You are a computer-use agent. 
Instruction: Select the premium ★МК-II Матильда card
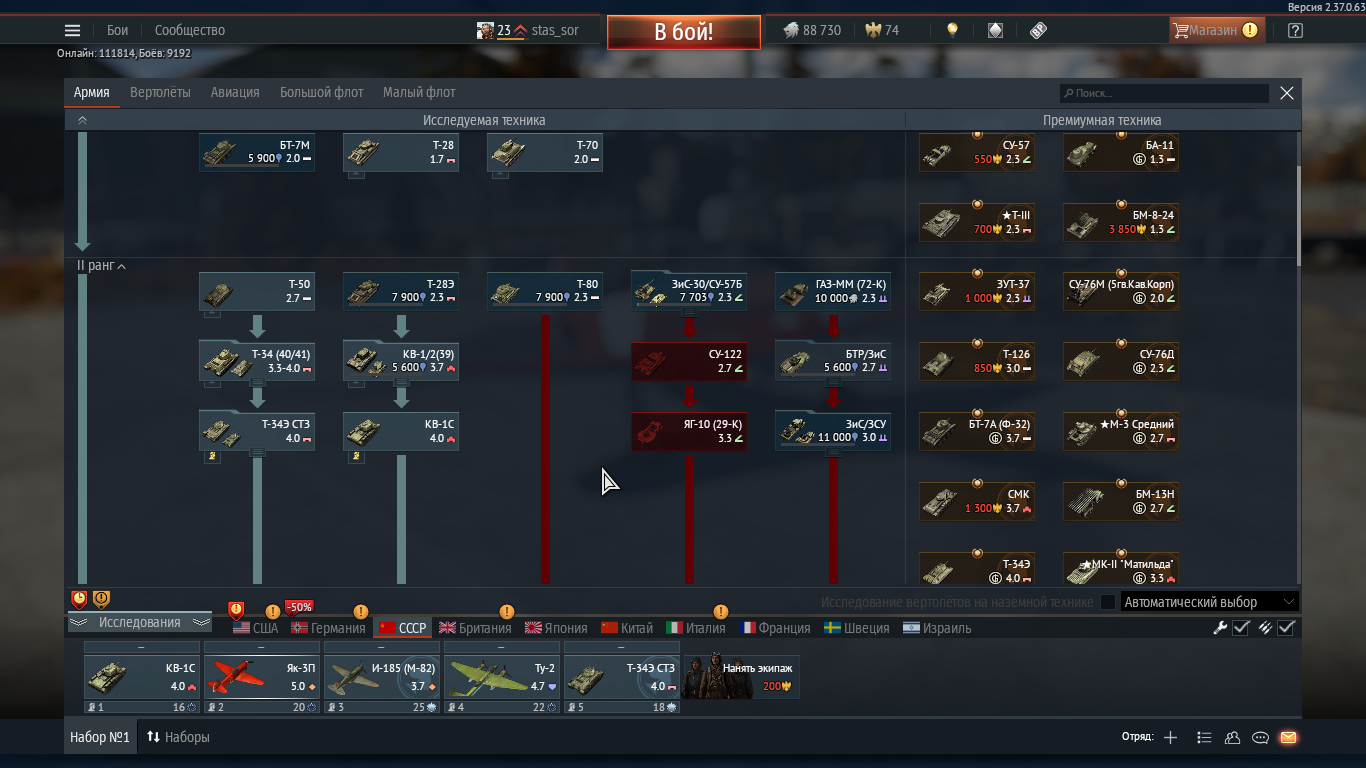tap(1121, 569)
